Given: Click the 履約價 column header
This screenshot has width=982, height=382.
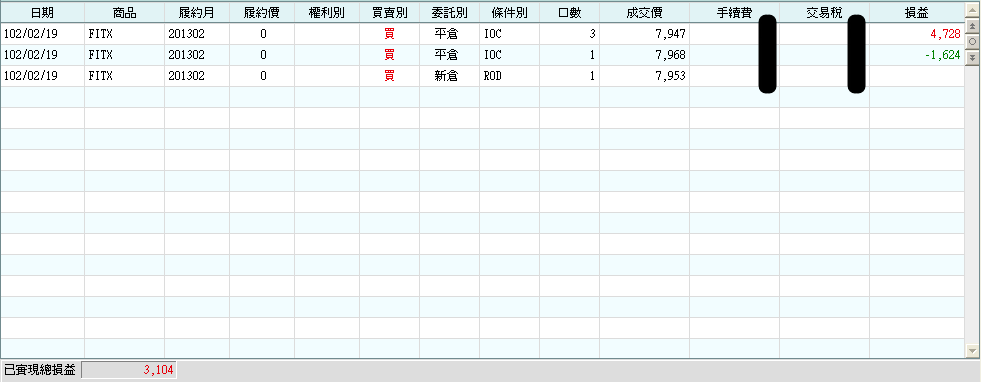Looking at the screenshot, I should [x=262, y=12].
